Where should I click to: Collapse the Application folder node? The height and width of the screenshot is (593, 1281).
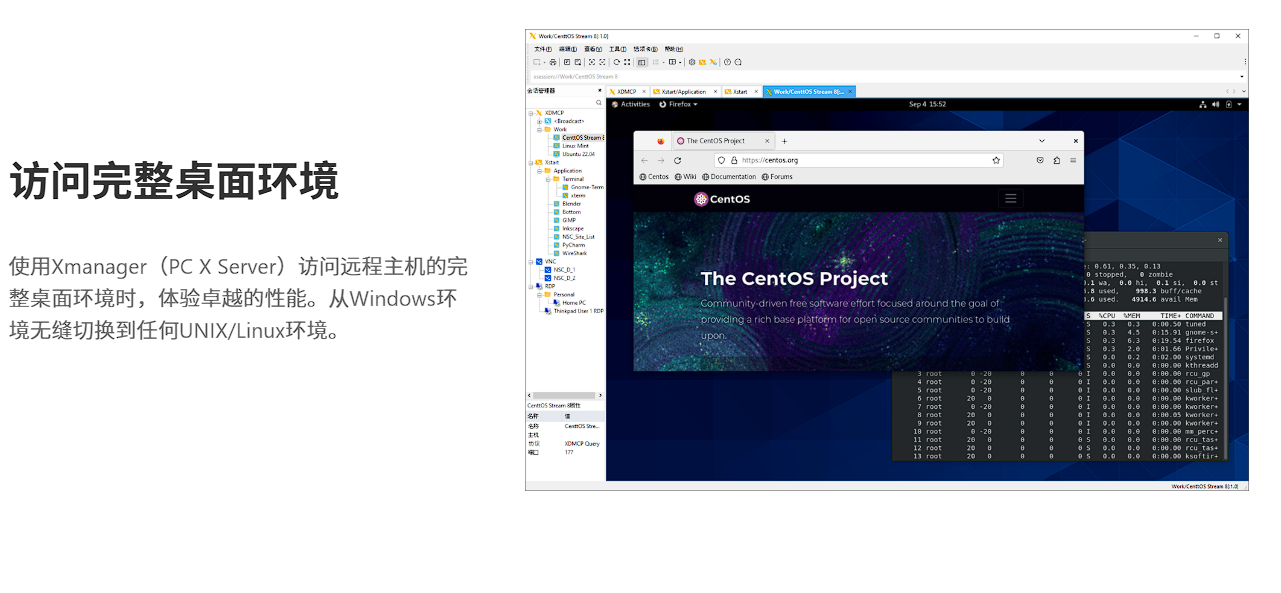pyautogui.click(x=539, y=171)
